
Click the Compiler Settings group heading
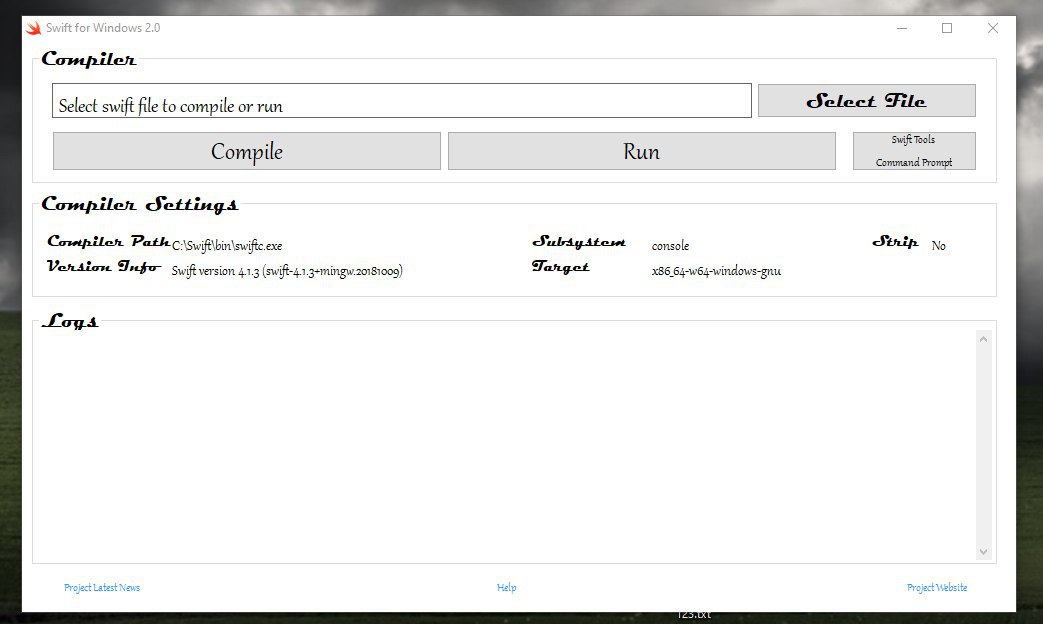(140, 204)
